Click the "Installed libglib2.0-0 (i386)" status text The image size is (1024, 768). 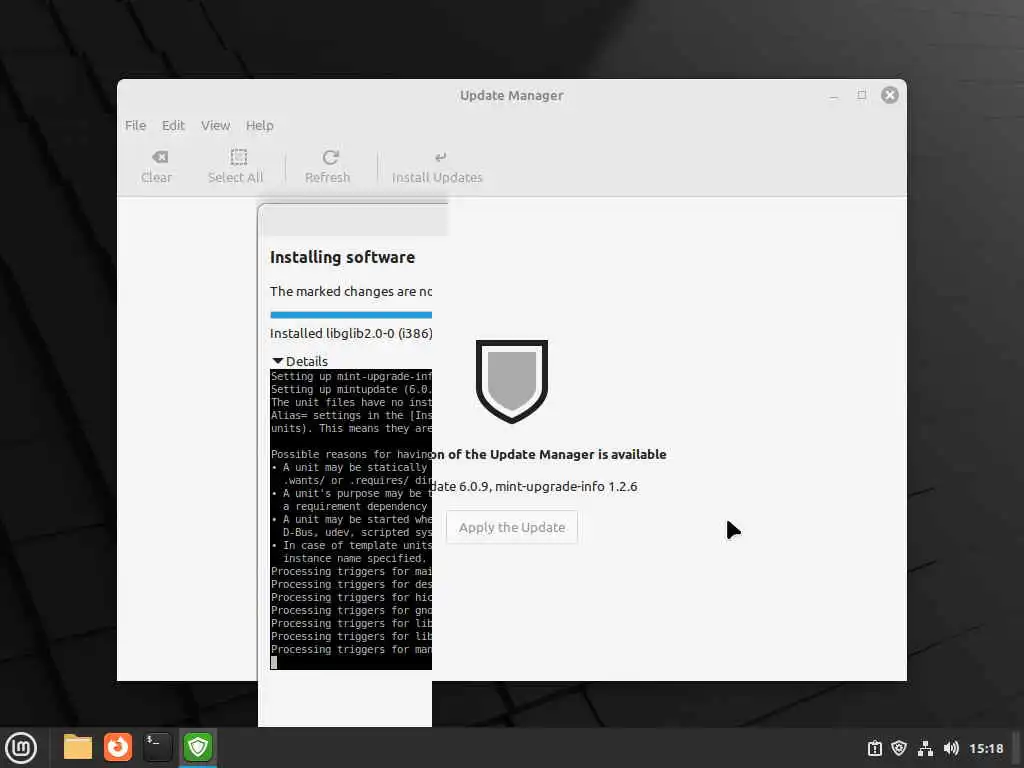(351, 334)
